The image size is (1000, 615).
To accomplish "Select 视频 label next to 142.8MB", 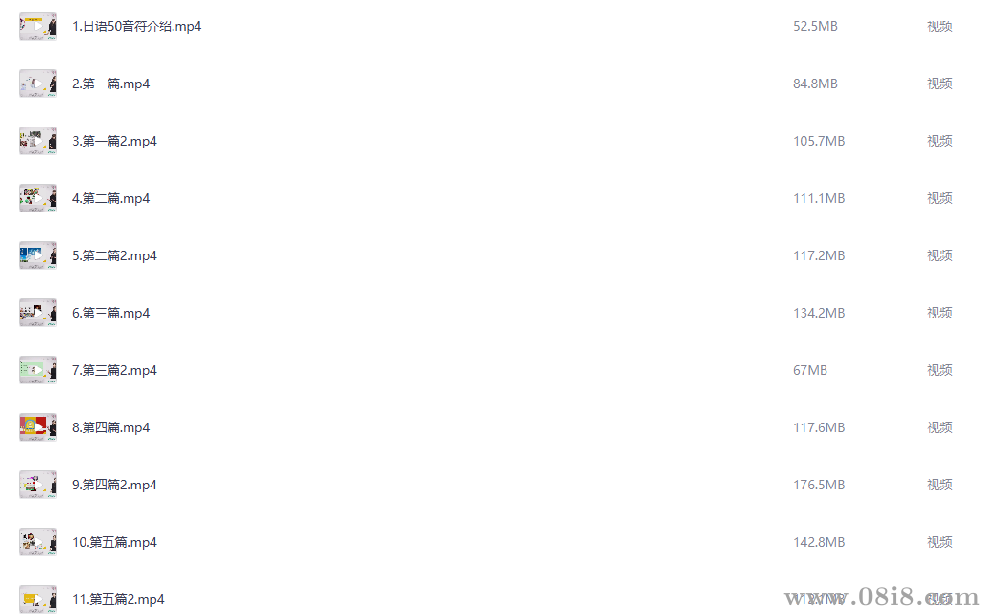I will [939, 542].
